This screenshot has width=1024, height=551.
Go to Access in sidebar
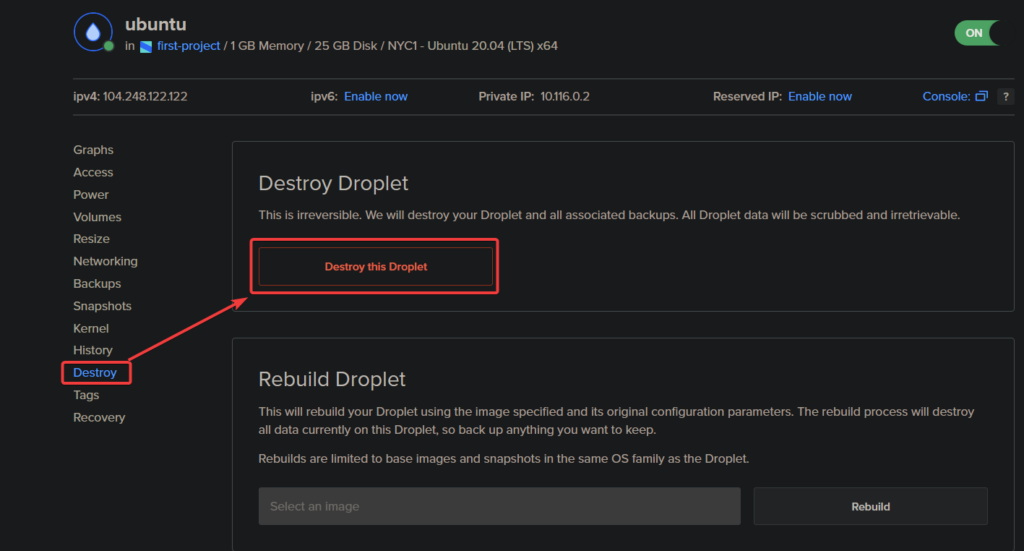pyautogui.click(x=93, y=172)
